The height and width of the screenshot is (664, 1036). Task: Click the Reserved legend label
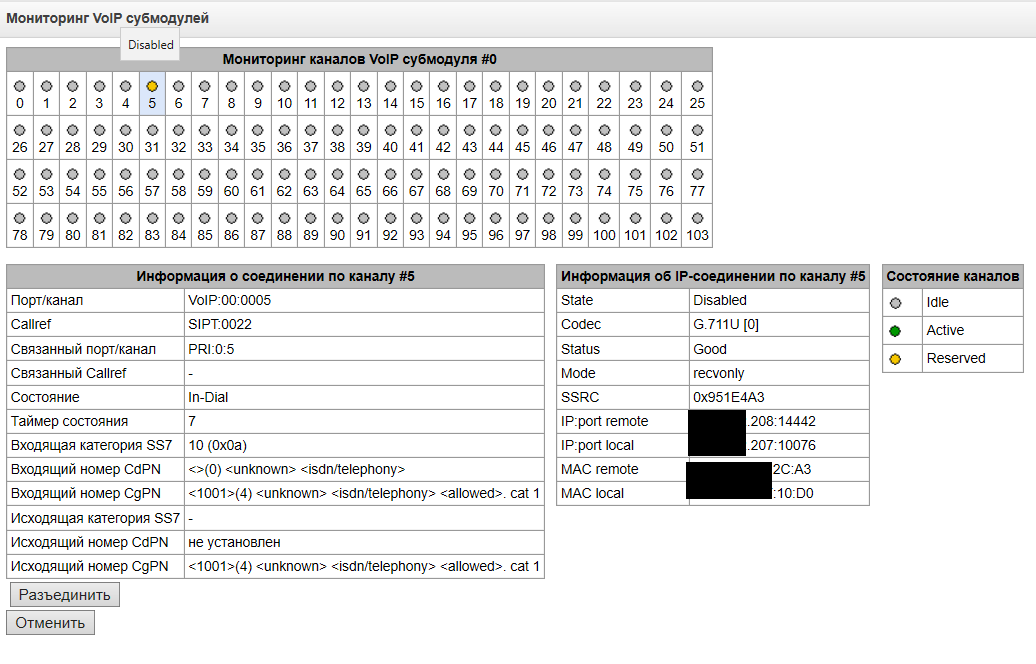pos(956,358)
